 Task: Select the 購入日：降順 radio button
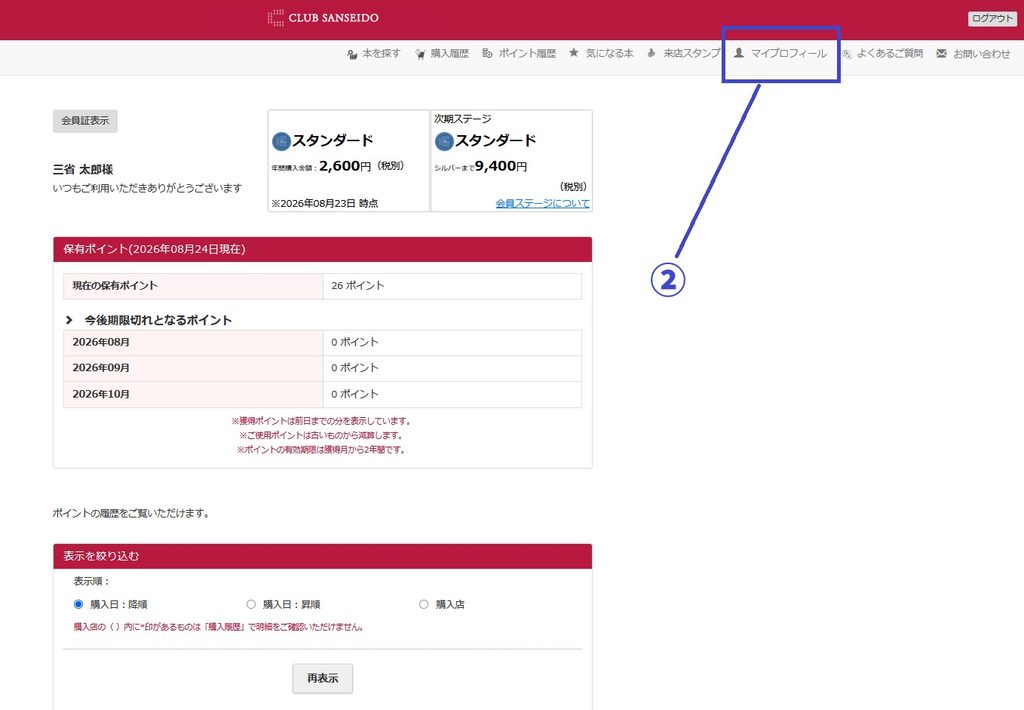[x=78, y=604]
